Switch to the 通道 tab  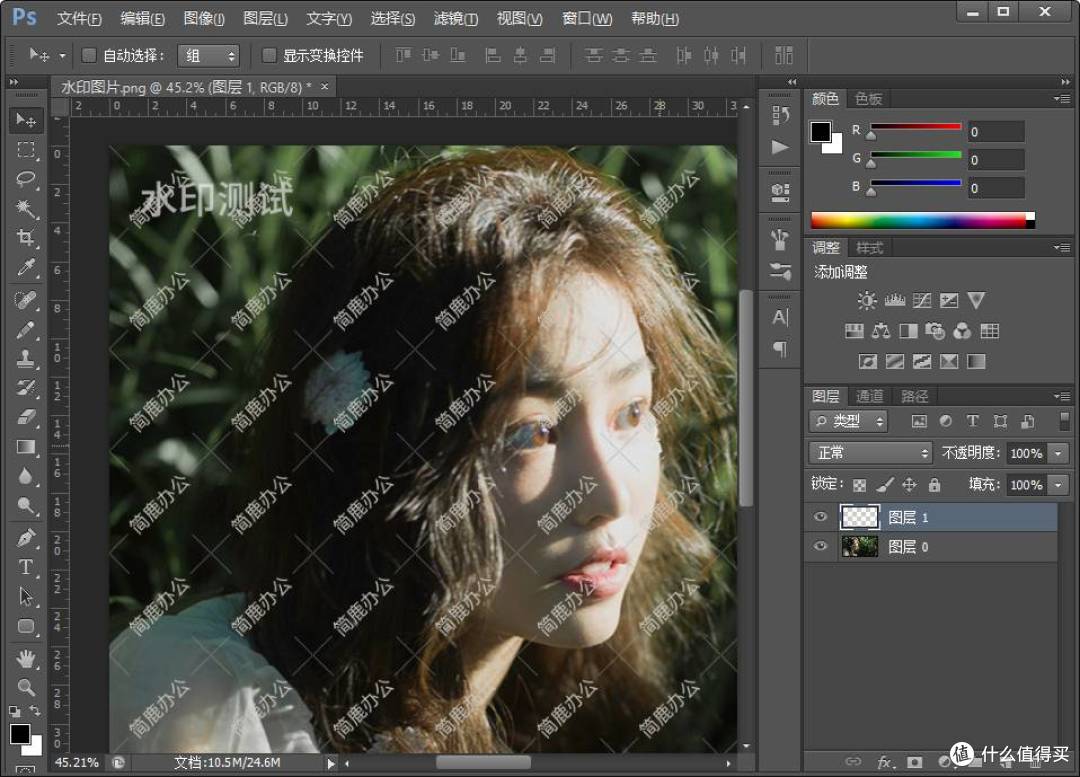[869, 396]
